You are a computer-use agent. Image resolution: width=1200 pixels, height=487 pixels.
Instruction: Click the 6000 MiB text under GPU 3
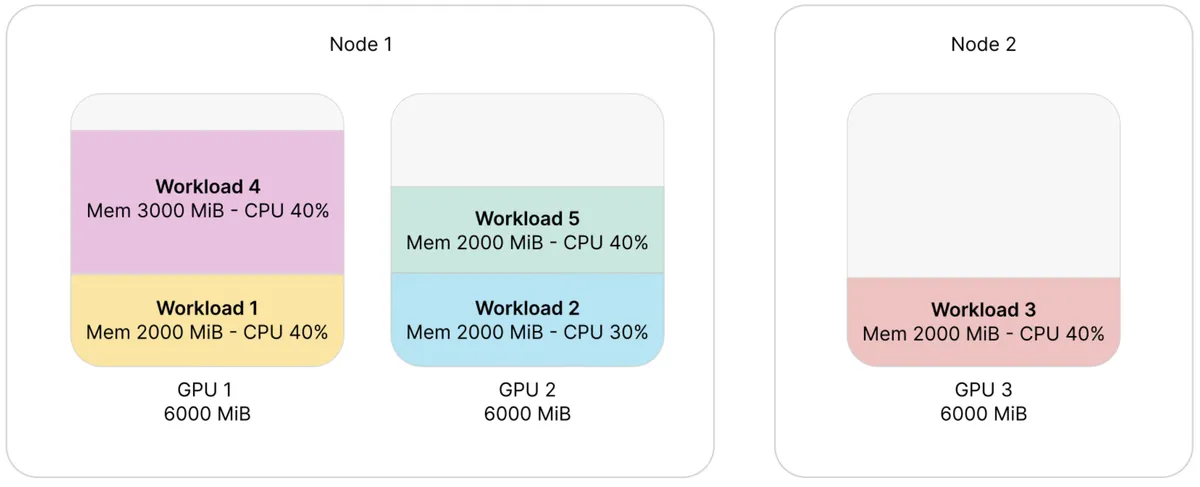[x=983, y=414]
